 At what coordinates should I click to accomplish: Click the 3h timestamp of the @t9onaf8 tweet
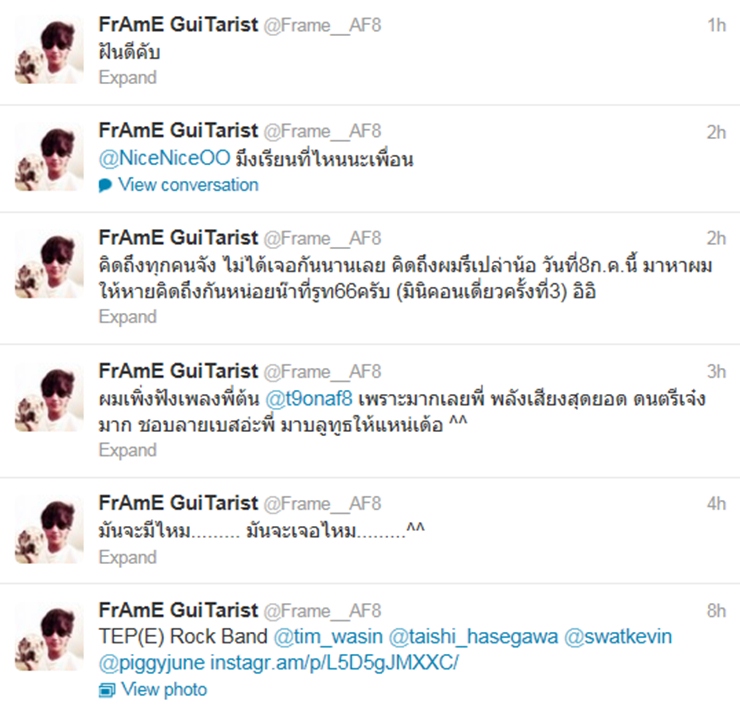click(x=716, y=372)
